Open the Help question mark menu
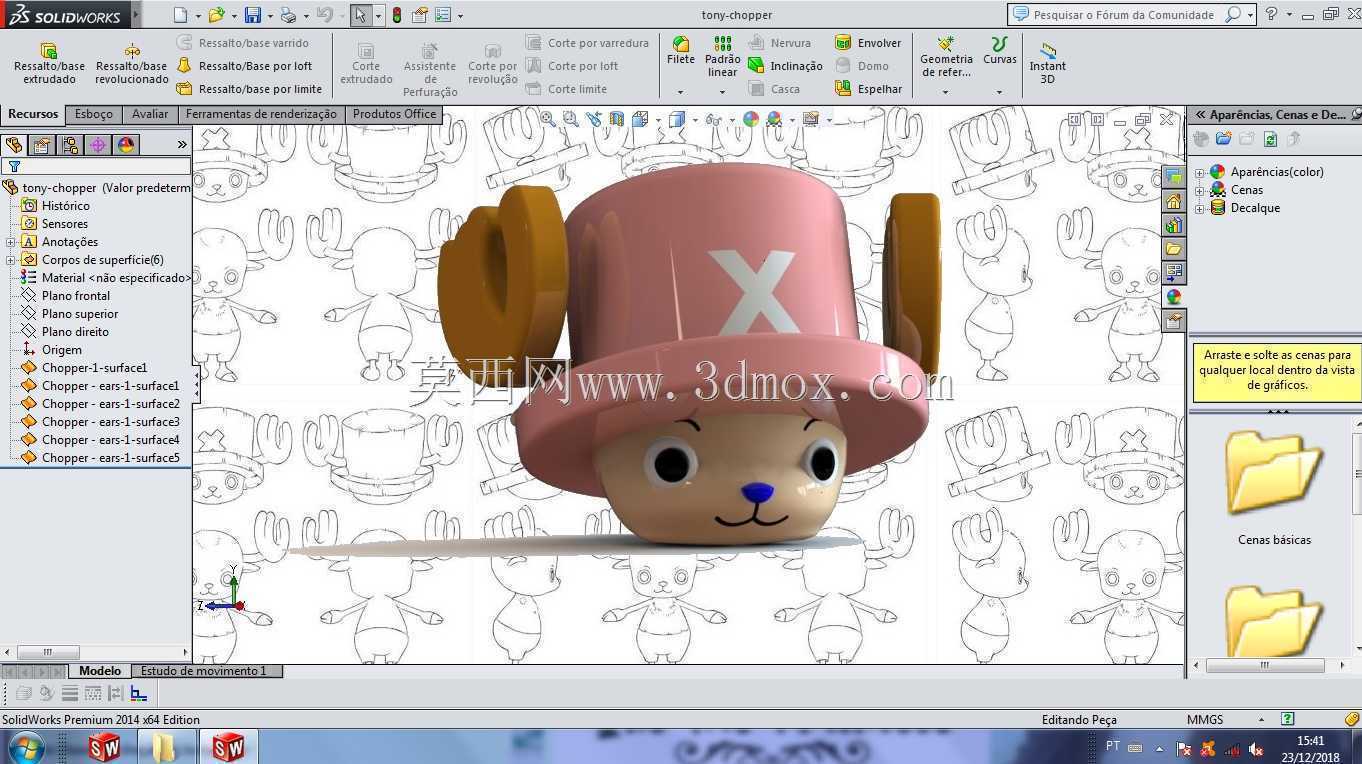This screenshot has height=764, width=1362. (x=1272, y=14)
